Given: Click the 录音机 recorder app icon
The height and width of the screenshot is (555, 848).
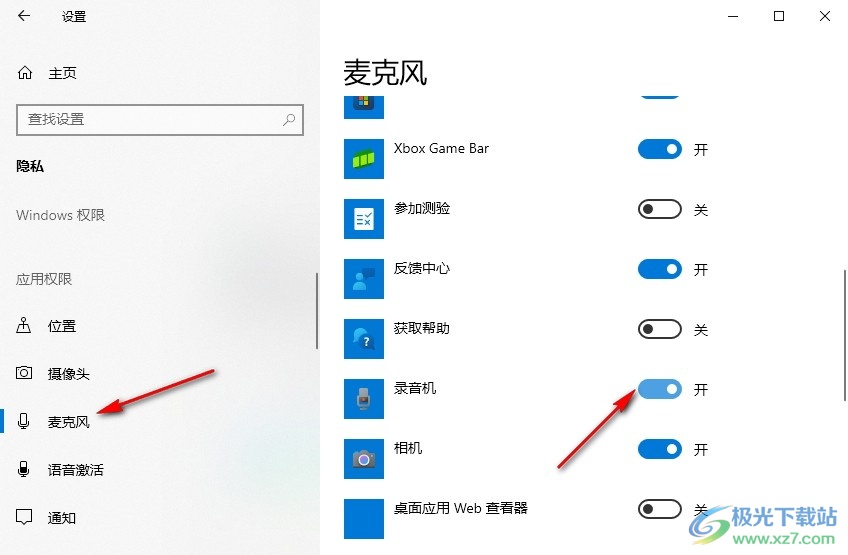Looking at the screenshot, I should click(x=364, y=399).
